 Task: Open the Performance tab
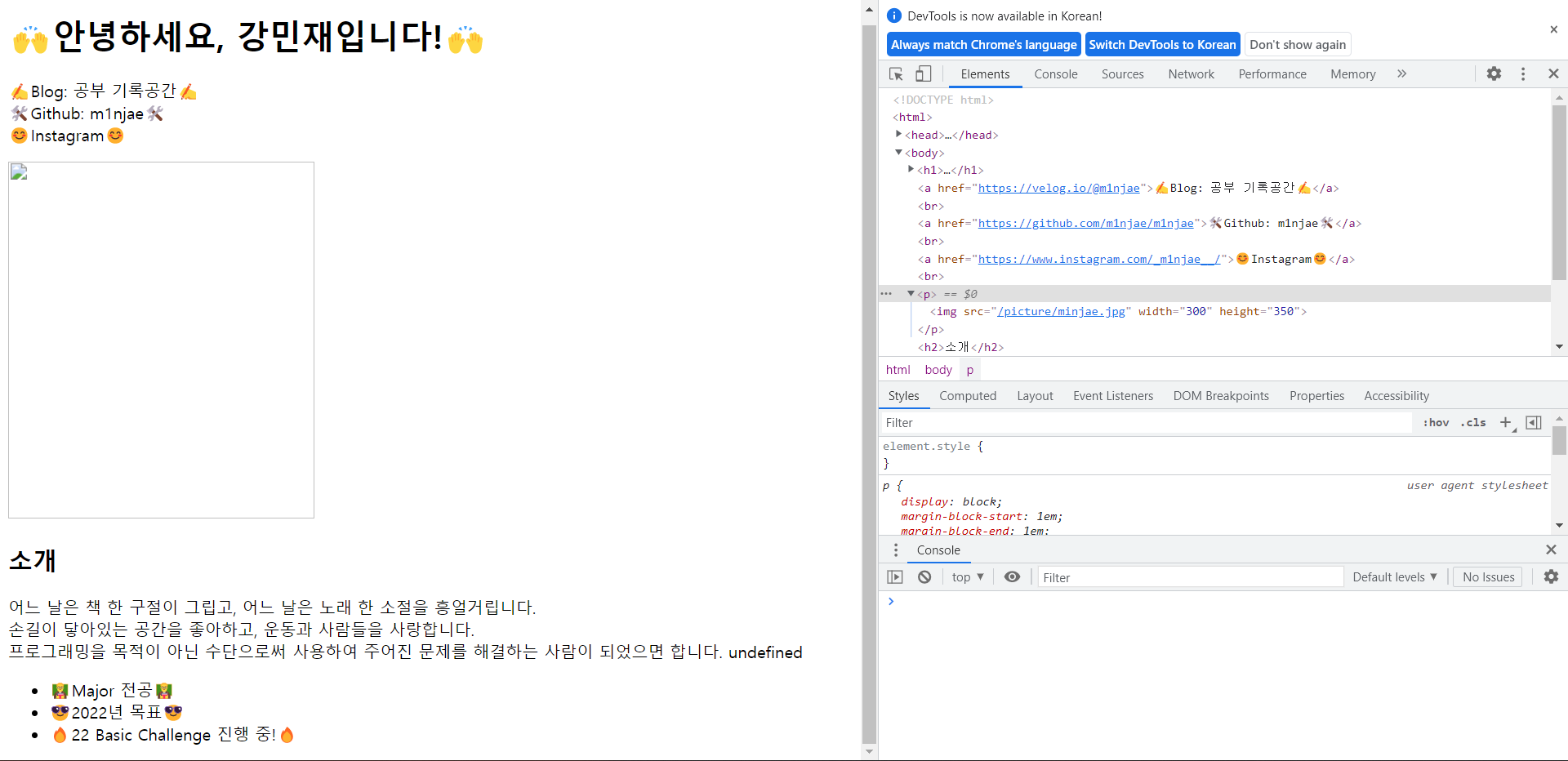tap(1272, 74)
